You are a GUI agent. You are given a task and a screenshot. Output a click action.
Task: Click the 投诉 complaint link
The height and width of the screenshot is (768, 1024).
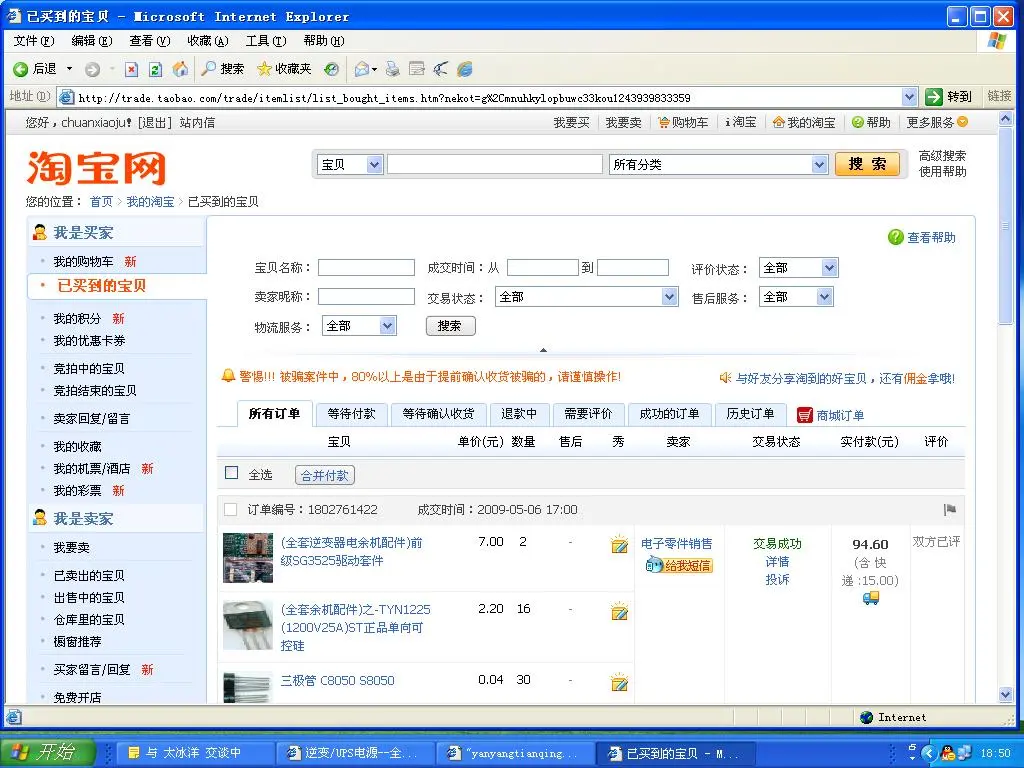point(777,579)
